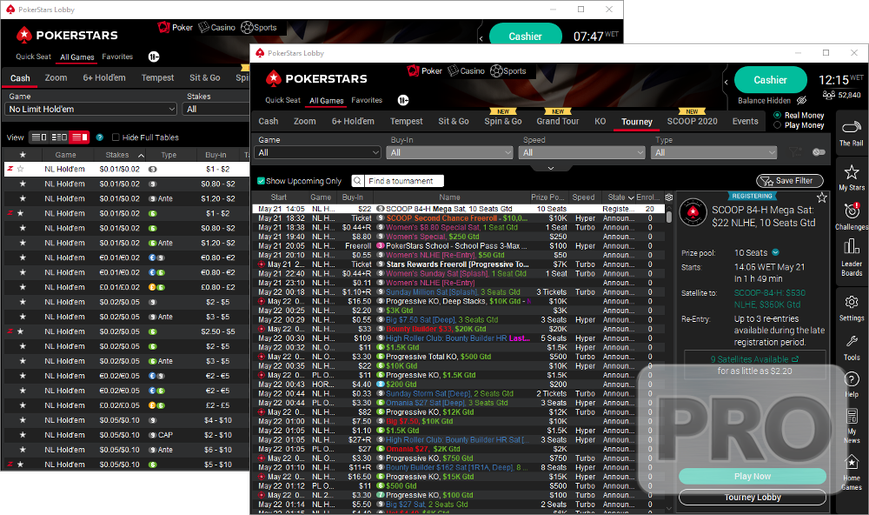Select the Play Money radio button

point(777,125)
